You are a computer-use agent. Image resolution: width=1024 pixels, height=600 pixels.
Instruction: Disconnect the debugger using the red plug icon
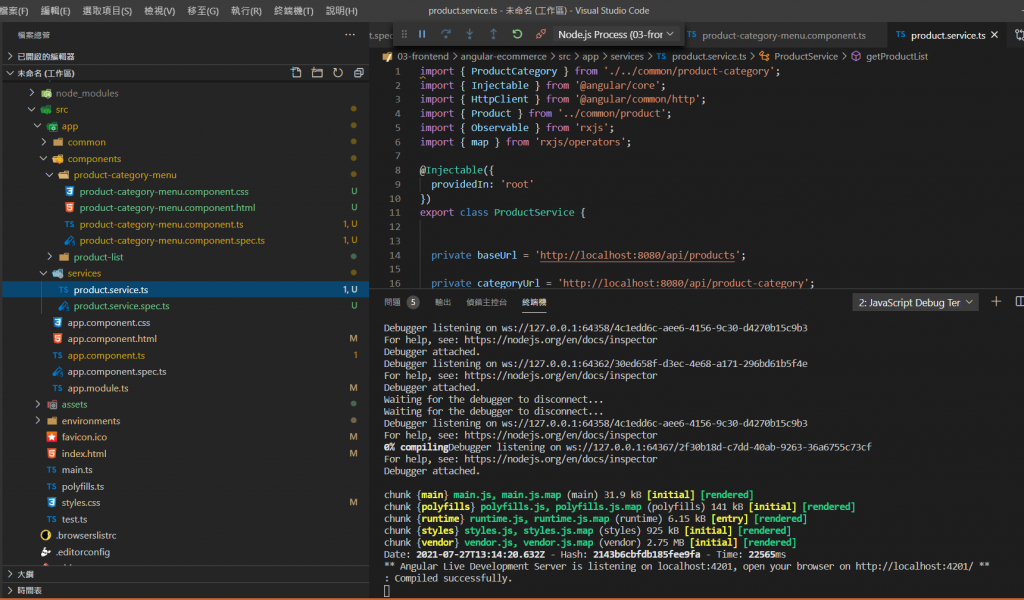[541, 34]
